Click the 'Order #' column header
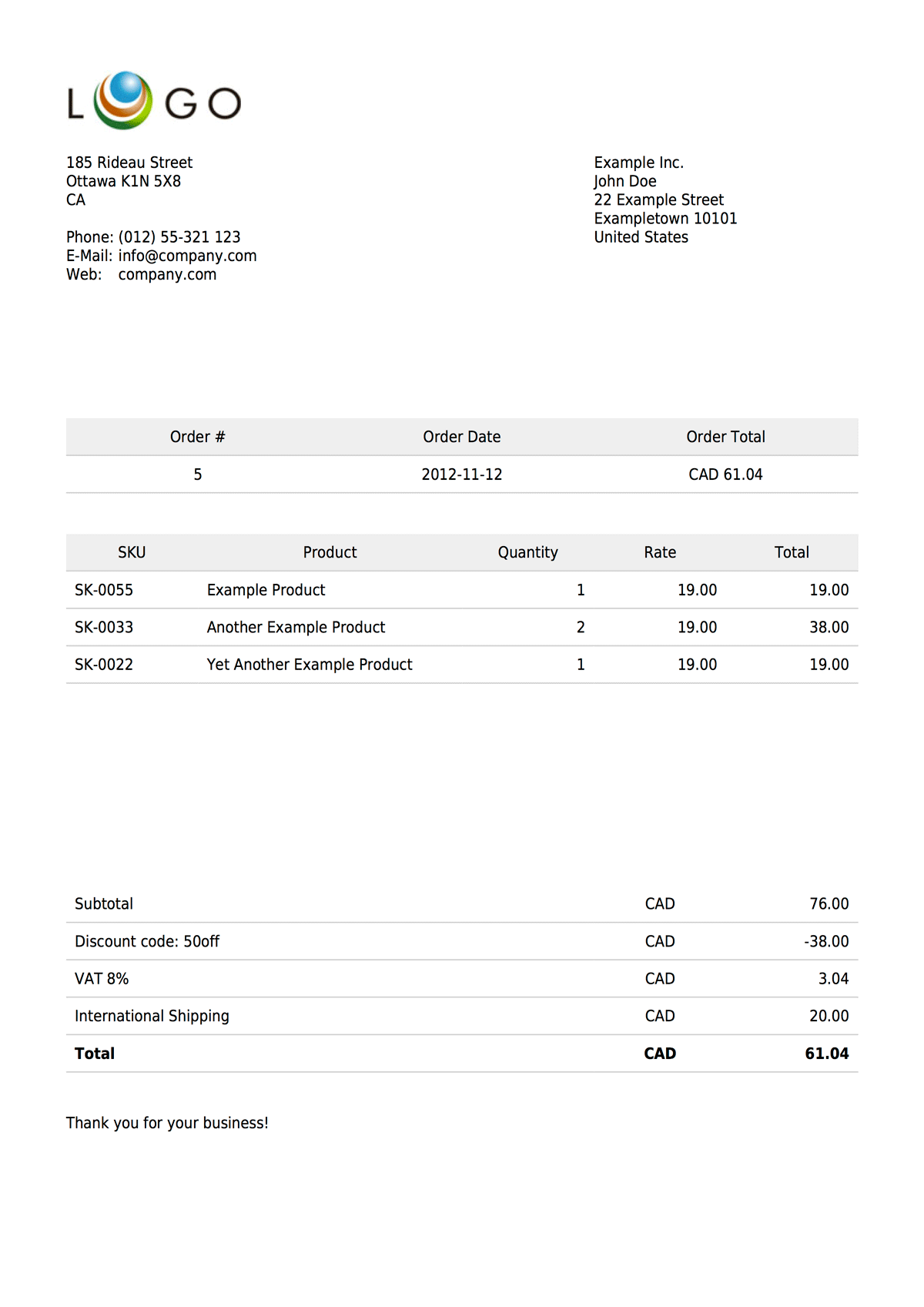The image size is (924, 1307). pos(198,437)
